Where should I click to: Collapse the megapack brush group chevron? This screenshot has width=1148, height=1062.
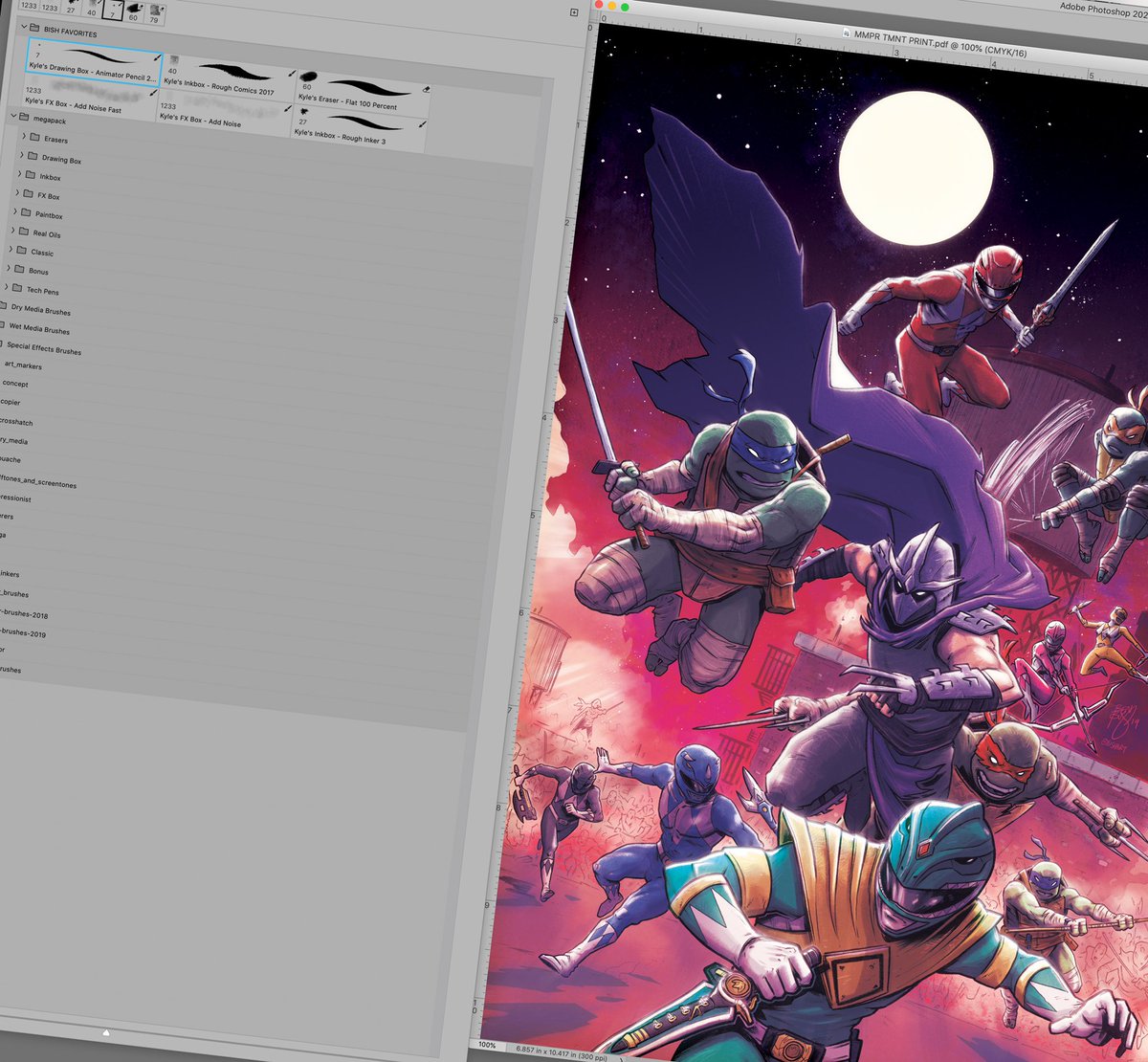pos(14,117)
